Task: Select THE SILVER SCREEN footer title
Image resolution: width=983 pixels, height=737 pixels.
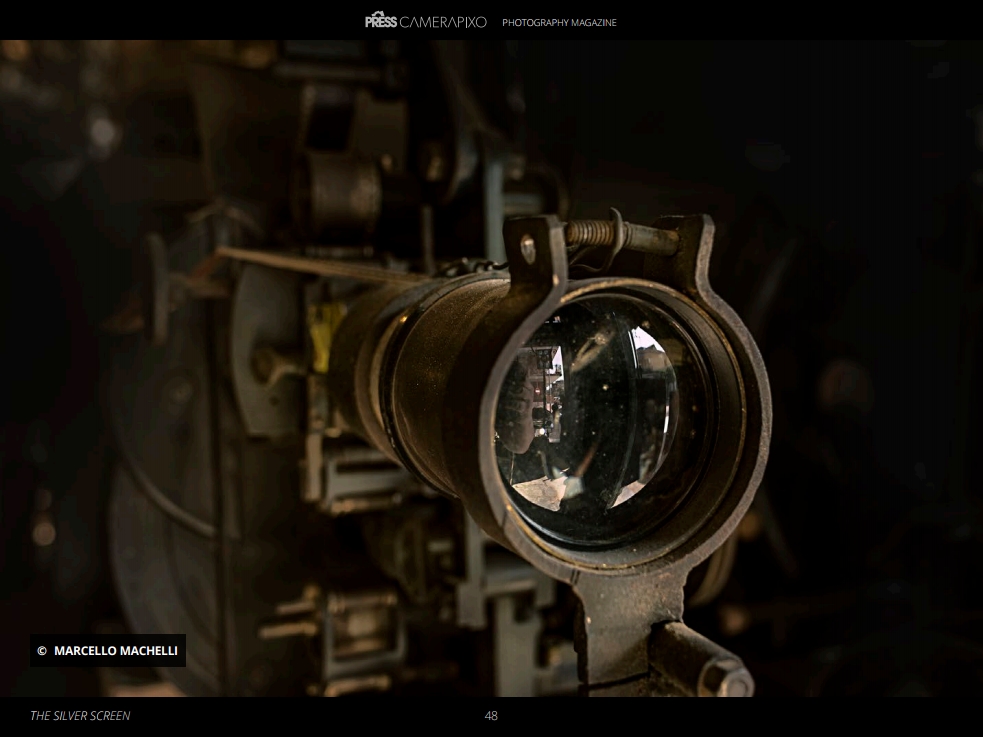Action: 80,716
